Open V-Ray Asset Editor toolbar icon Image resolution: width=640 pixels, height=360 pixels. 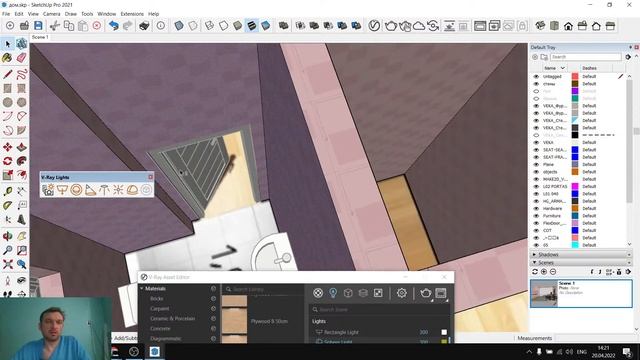(374, 26)
